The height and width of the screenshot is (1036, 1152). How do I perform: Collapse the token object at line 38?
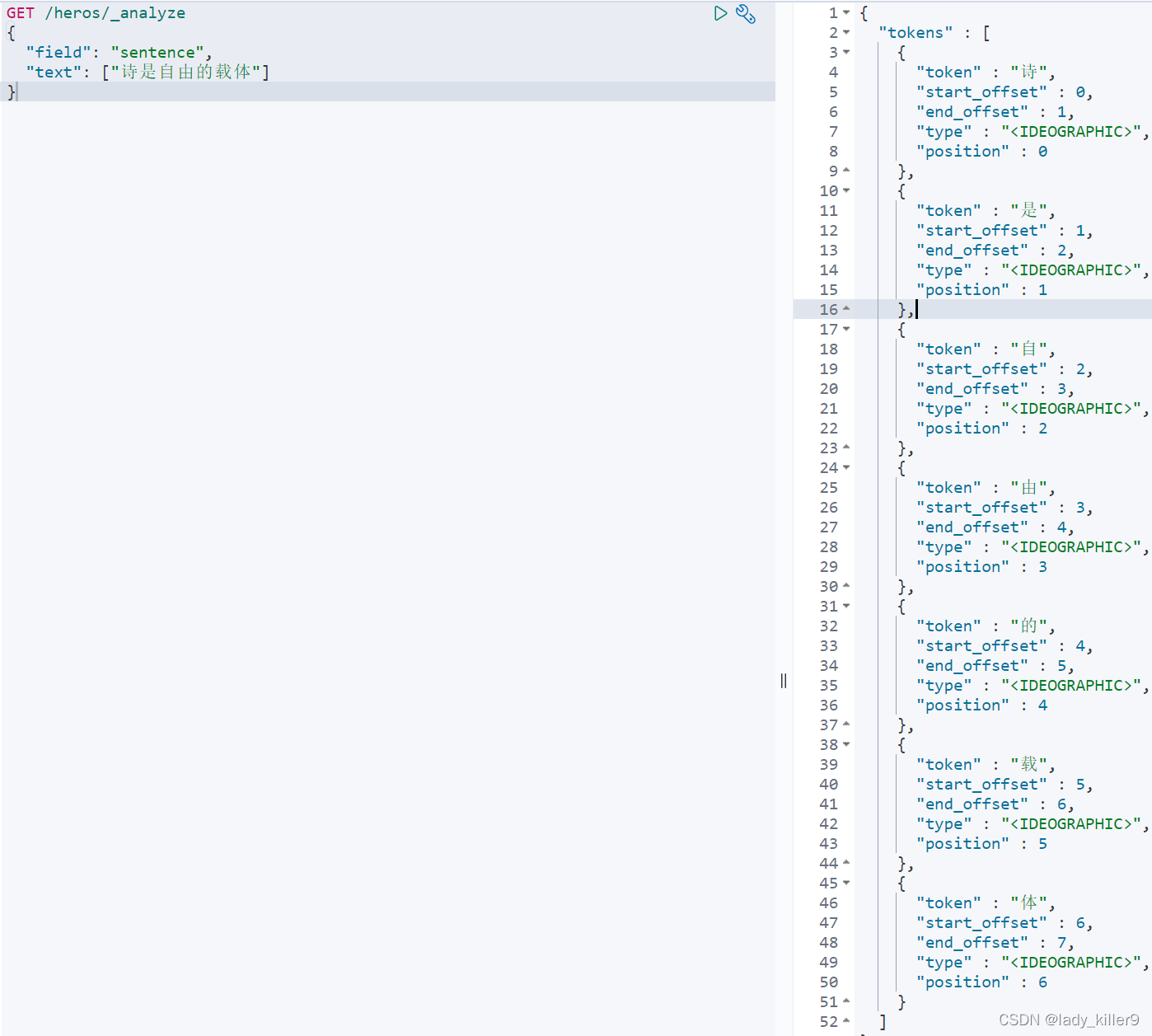click(846, 744)
